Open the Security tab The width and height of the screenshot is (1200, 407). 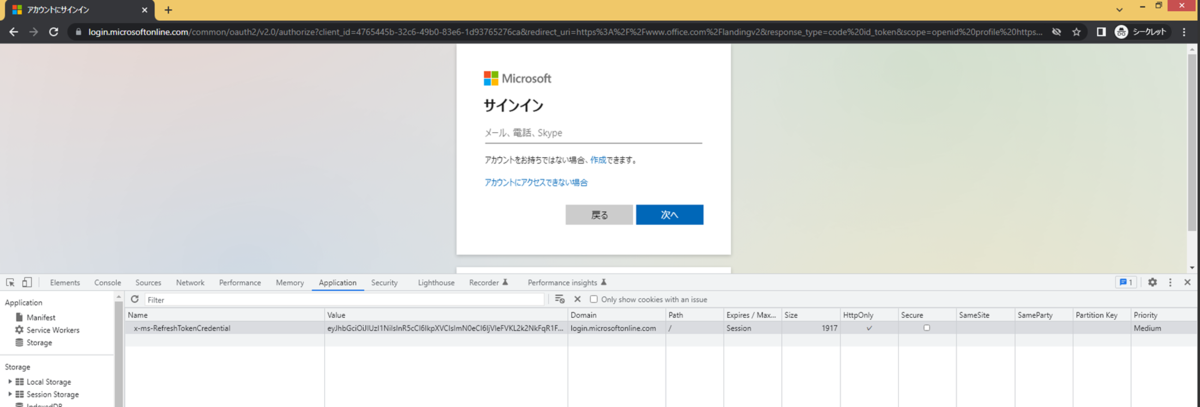(x=384, y=283)
